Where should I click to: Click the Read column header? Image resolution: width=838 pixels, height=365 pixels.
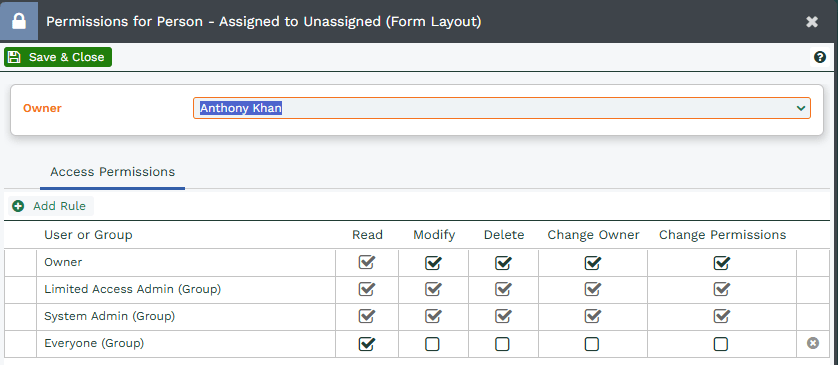coord(367,235)
